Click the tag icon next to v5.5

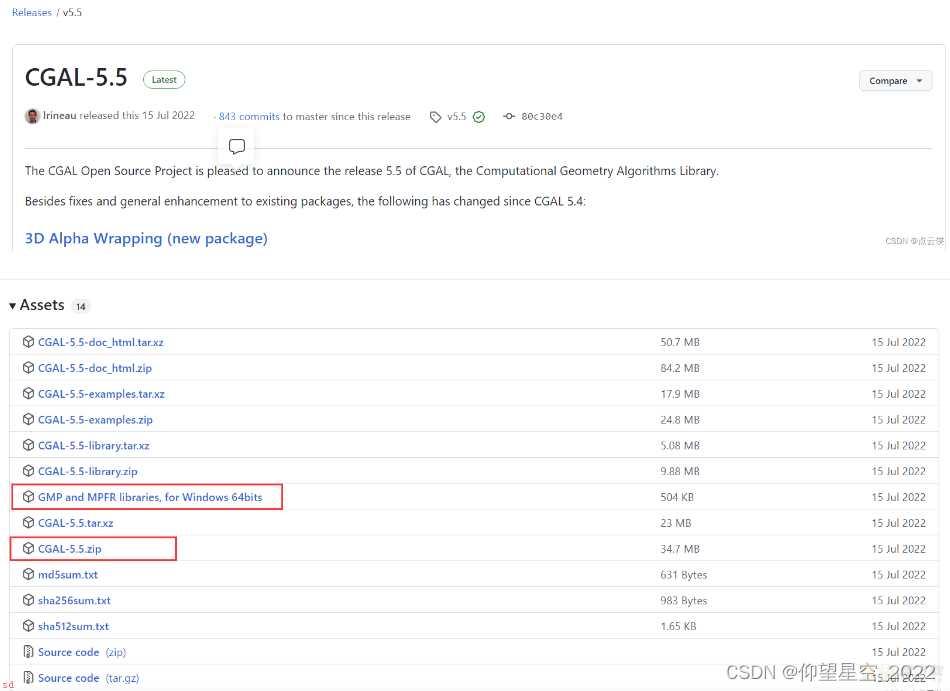[x=435, y=117]
